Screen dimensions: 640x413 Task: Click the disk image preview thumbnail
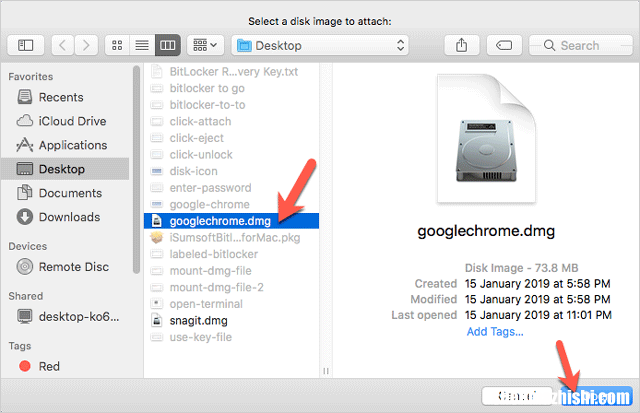[x=486, y=138]
